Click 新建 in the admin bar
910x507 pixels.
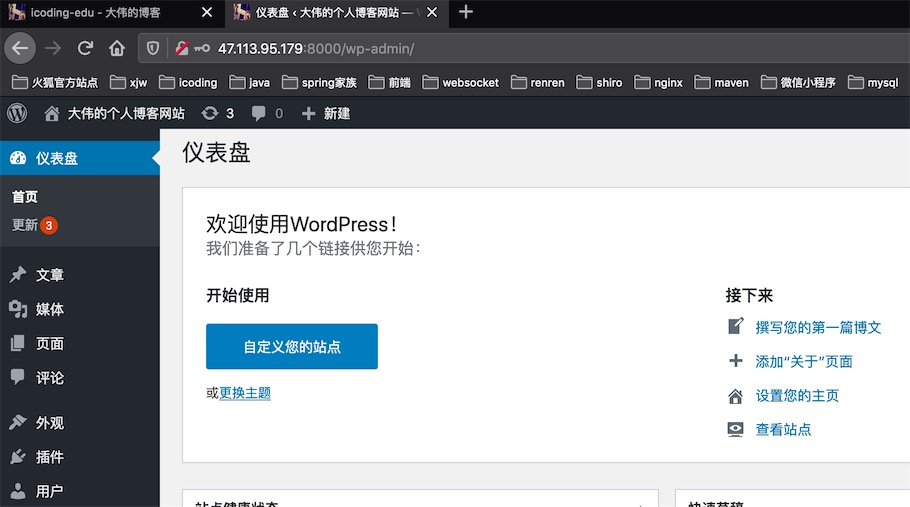[x=337, y=114]
